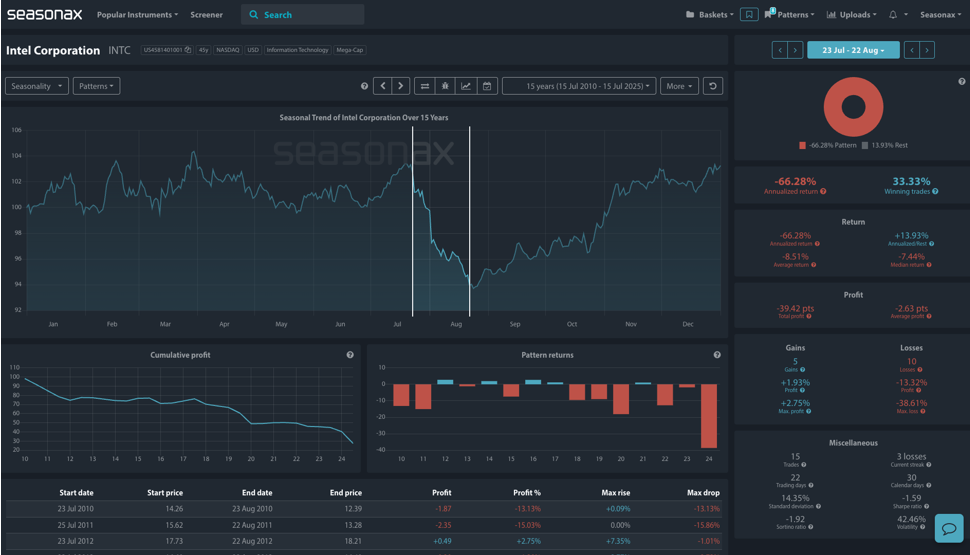The width and height of the screenshot is (970, 555).
Task: Go to the previous instrument with the left chevron
Action: [383, 86]
